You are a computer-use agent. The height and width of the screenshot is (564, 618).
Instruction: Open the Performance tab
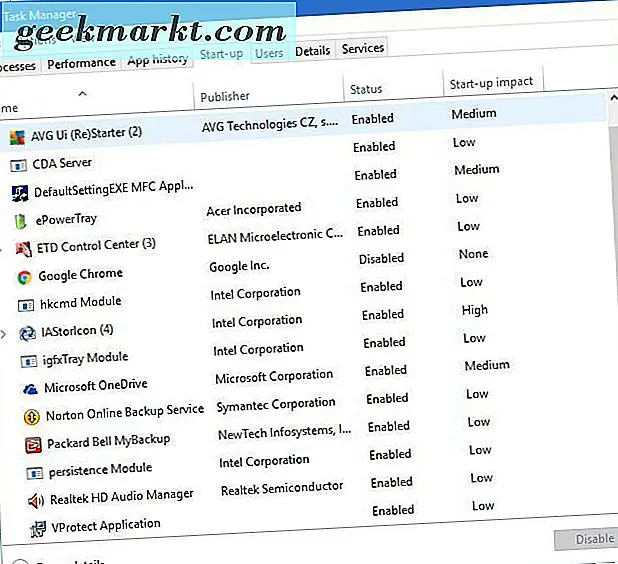pos(81,62)
